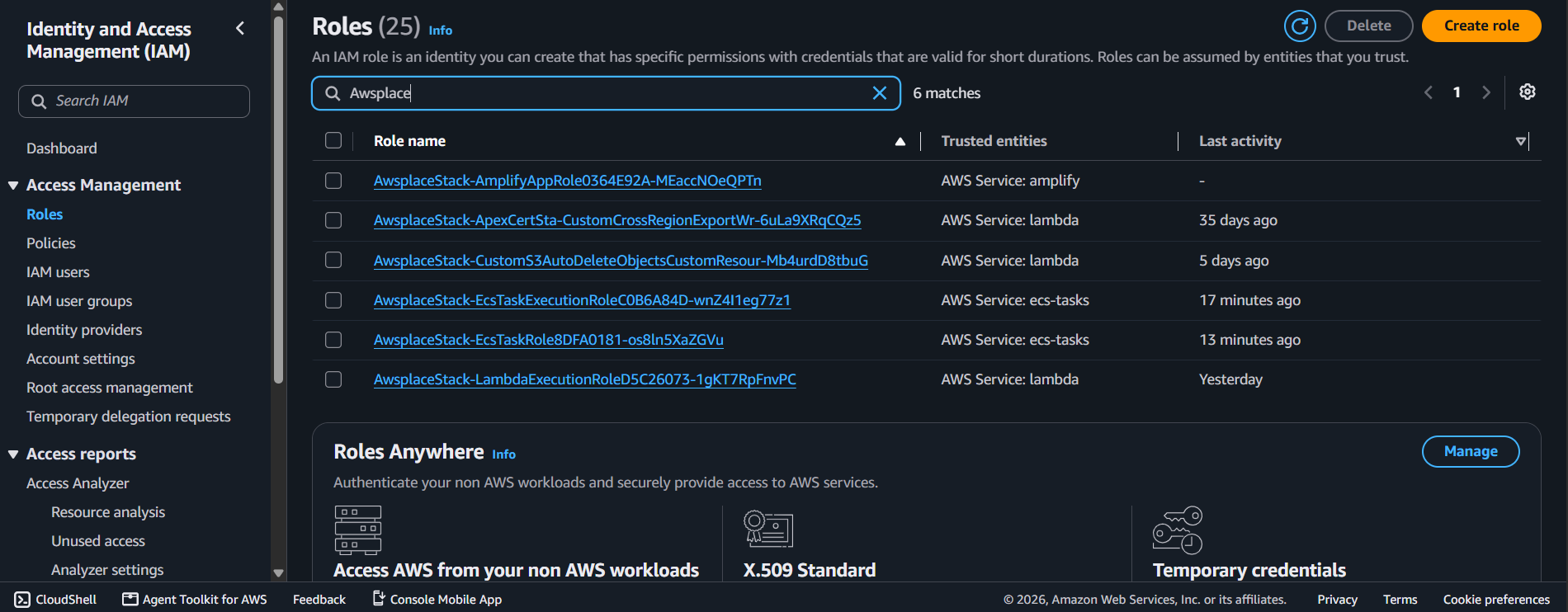Select checkbox for CustomS3AutoDeleteObjects role
1568x612 pixels.
click(x=333, y=260)
